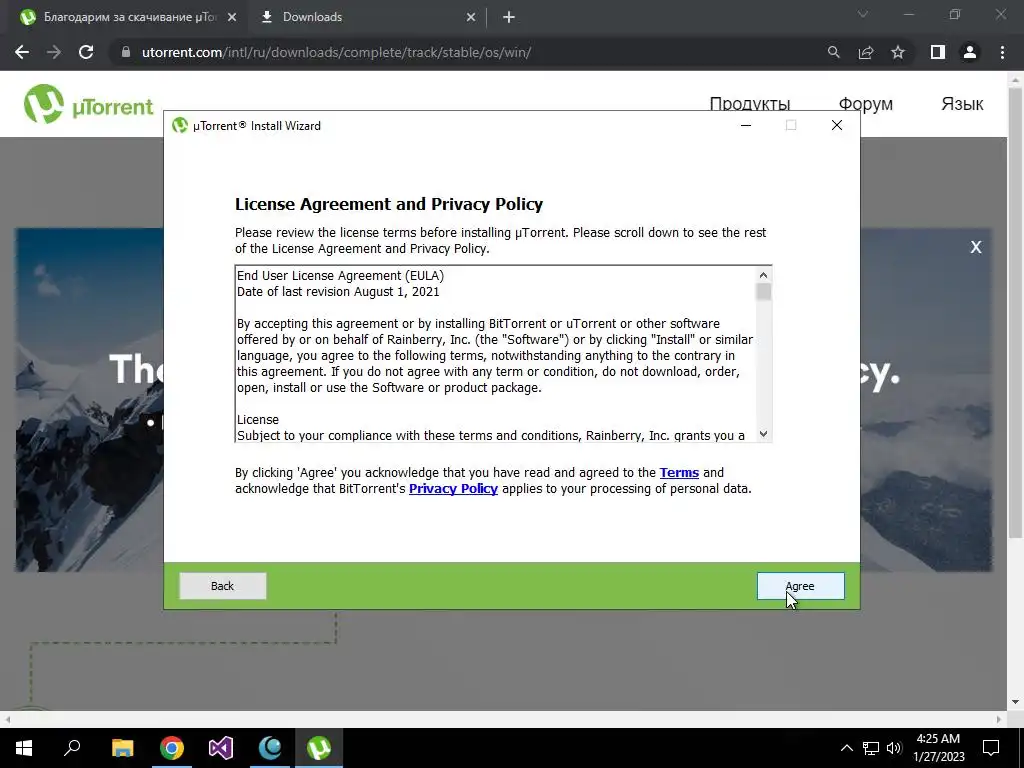
Task: Open the Язык menu on the webpage
Action: pos(962,104)
